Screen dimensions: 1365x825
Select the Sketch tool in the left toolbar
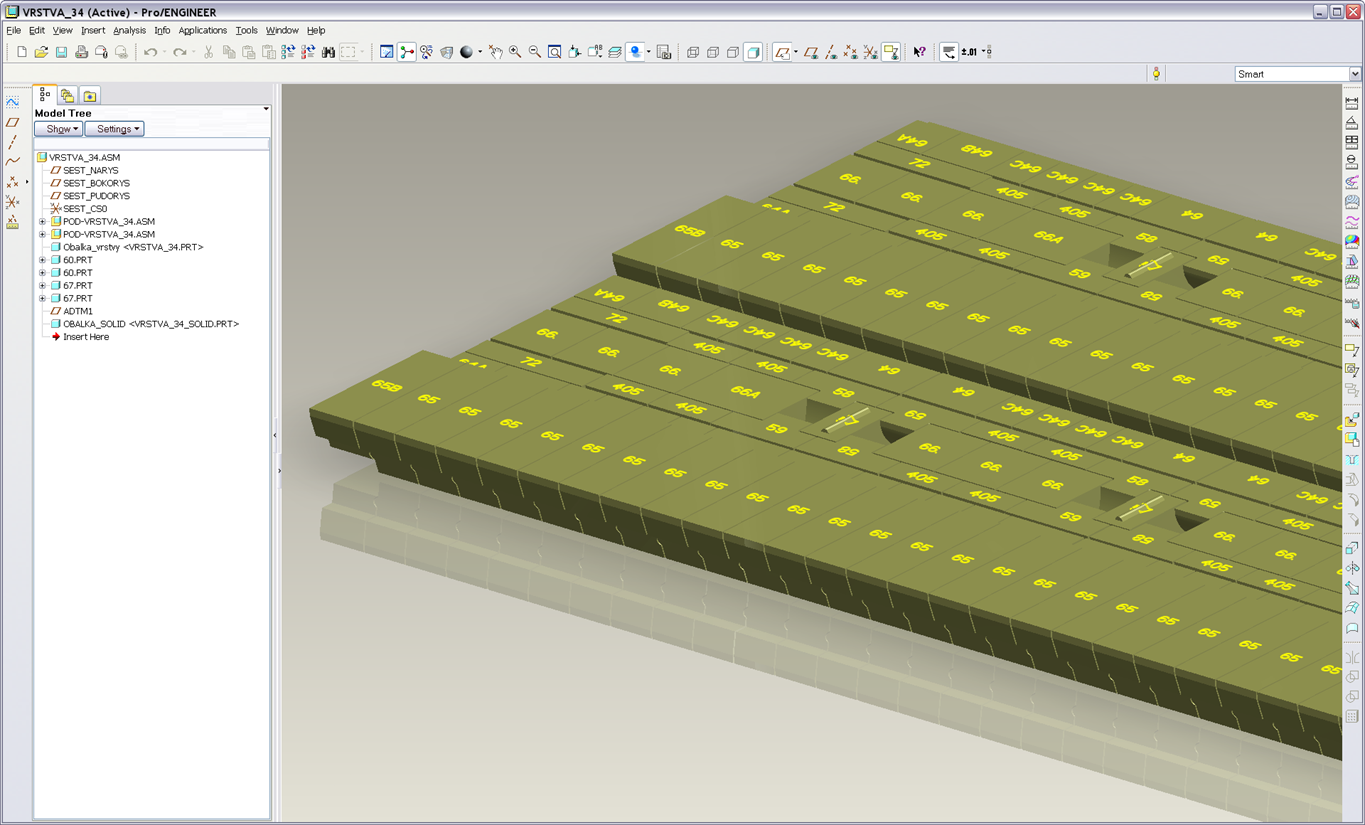pyautogui.click(x=12, y=102)
